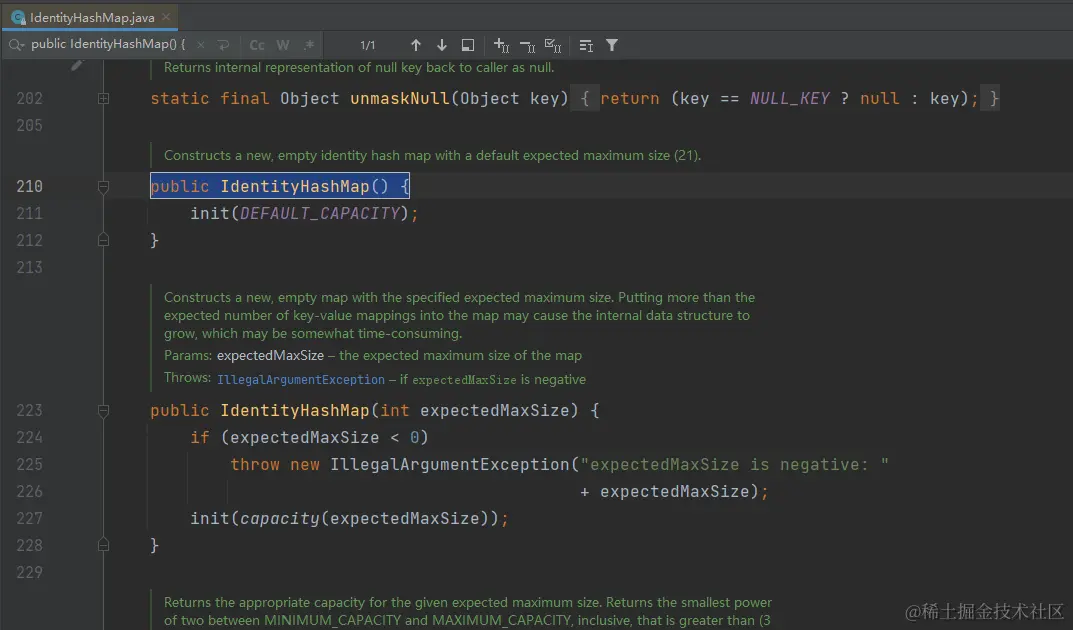Screen dimensions: 1073x630
Task: Expand folded unmaskNull method at line 202
Action: pyautogui.click(x=103, y=99)
